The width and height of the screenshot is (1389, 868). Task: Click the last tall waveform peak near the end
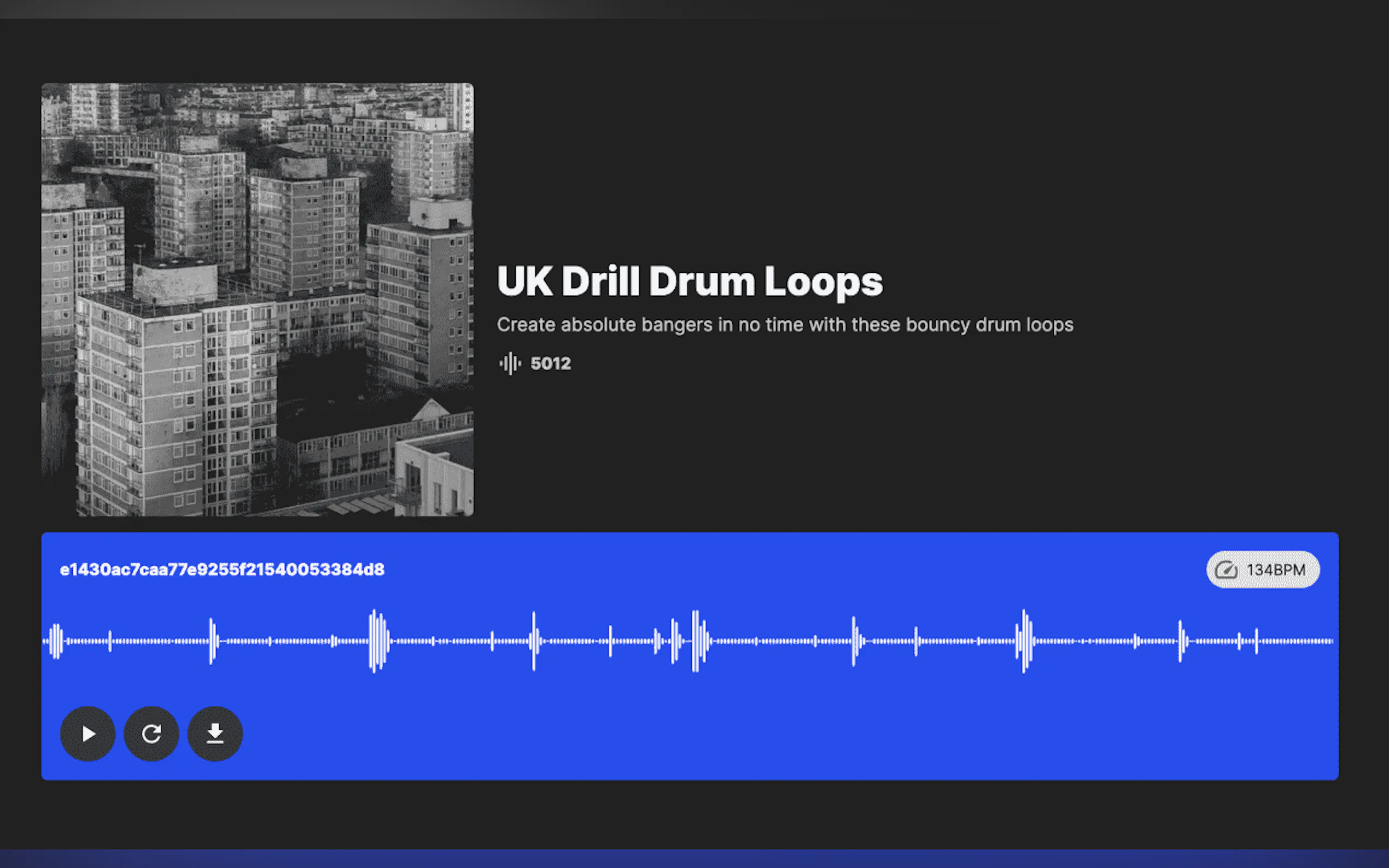click(1181, 641)
